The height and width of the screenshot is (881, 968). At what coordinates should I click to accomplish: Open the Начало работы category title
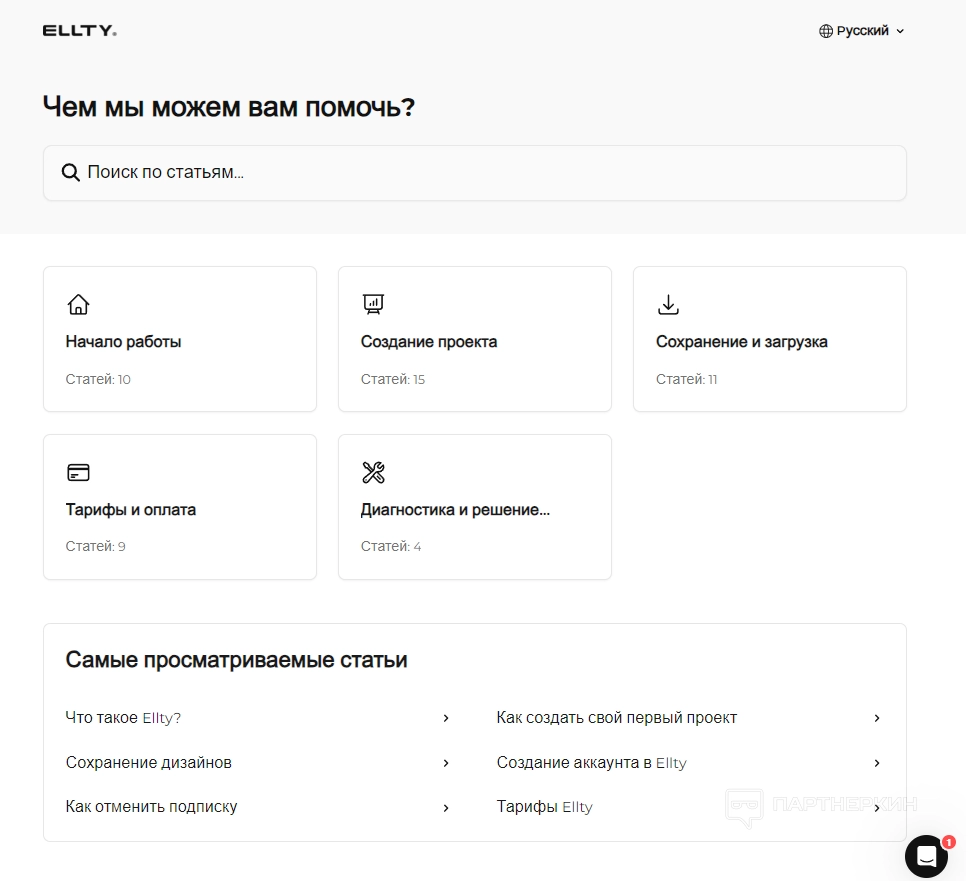coord(124,342)
